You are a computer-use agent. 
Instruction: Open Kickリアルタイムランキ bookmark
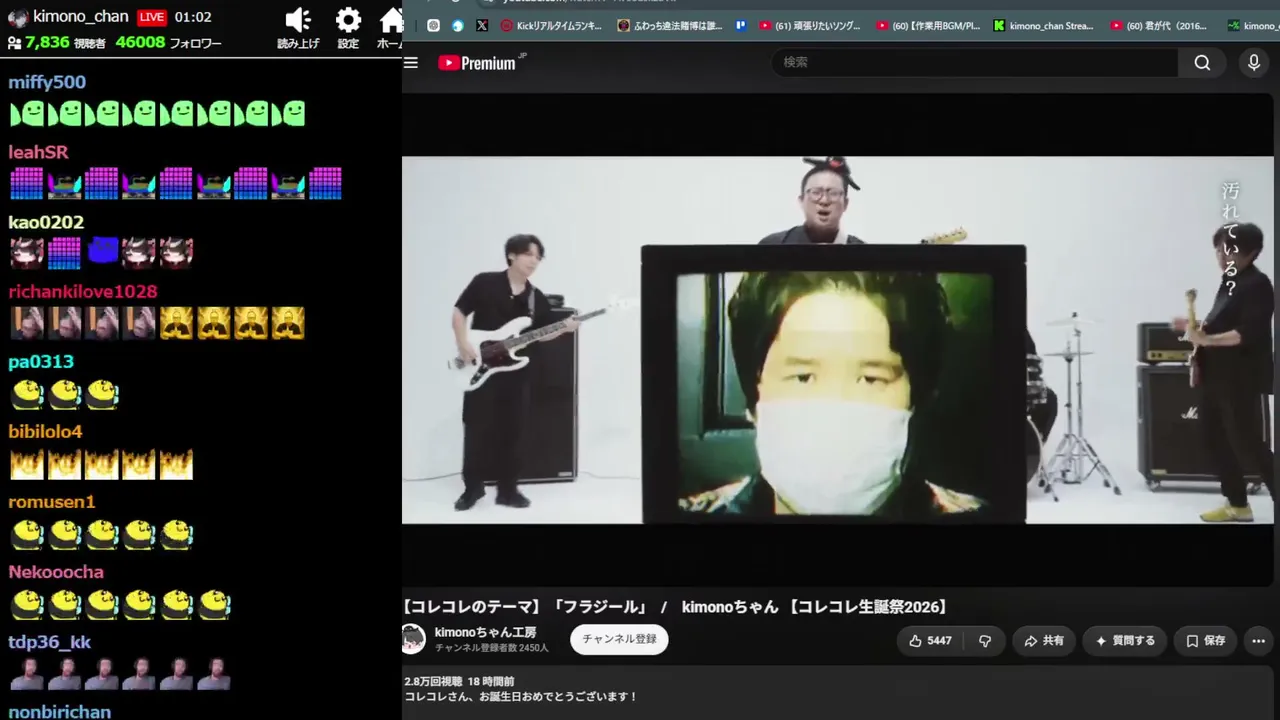tap(551, 26)
